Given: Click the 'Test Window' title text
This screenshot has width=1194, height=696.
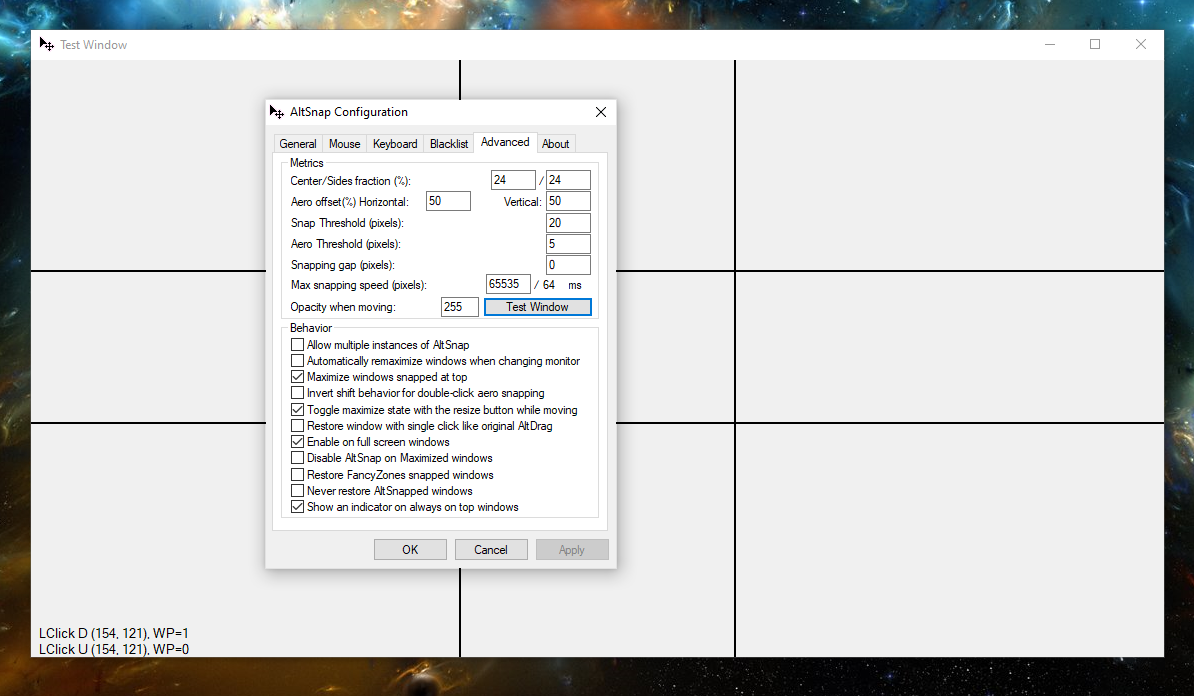Looking at the screenshot, I should click(94, 45).
